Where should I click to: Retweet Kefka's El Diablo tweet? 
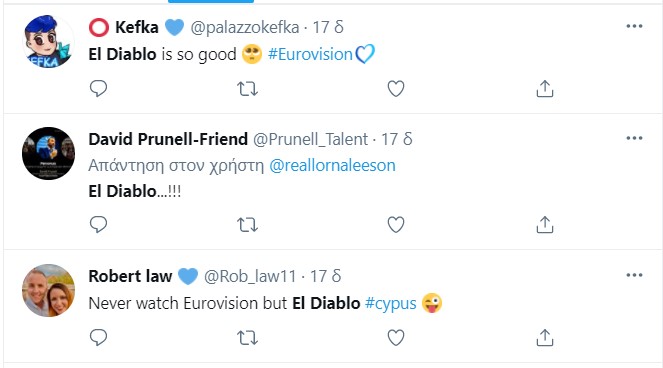[x=247, y=89]
